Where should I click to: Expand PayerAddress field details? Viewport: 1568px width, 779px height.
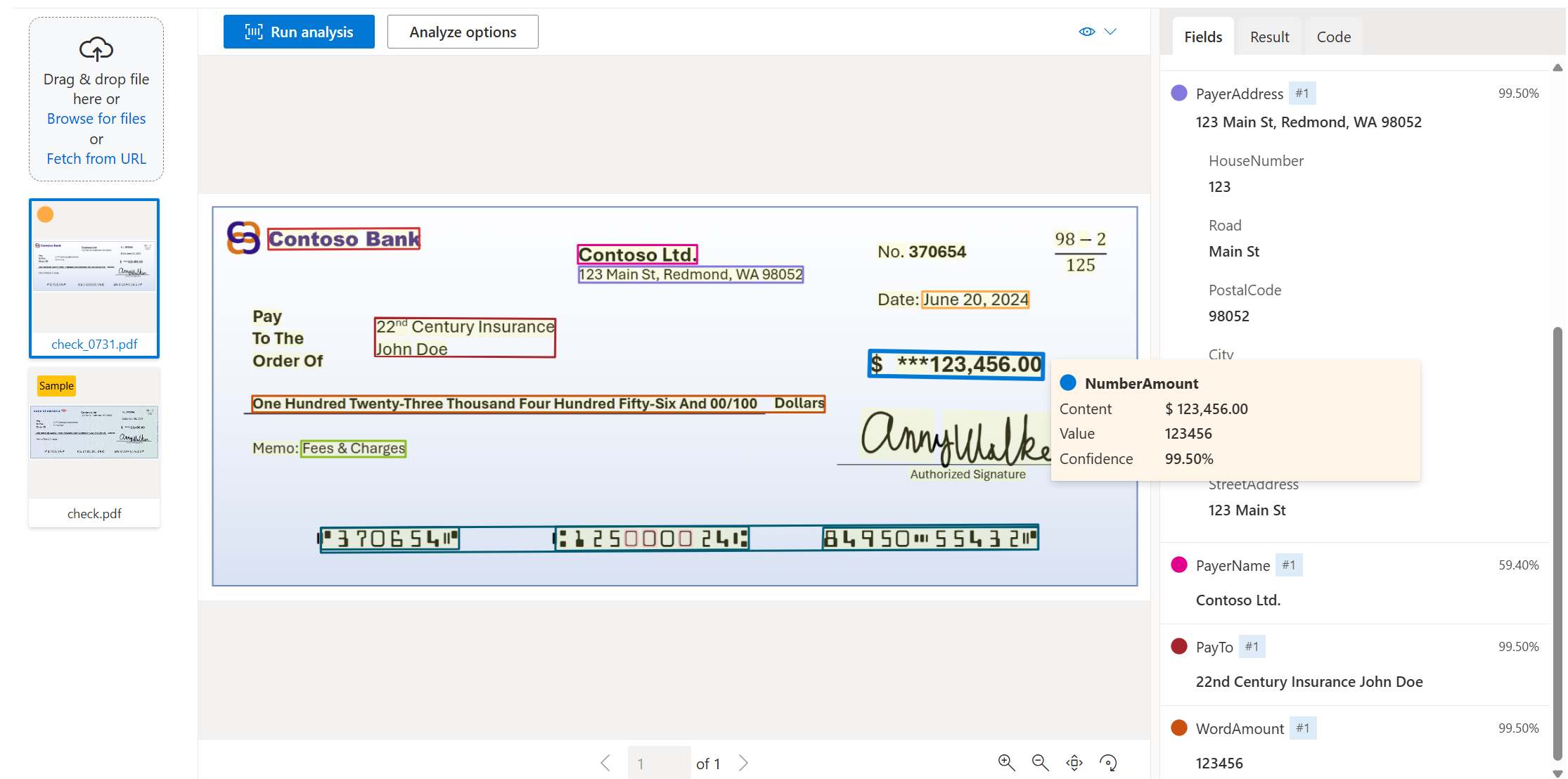pos(1241,92)
